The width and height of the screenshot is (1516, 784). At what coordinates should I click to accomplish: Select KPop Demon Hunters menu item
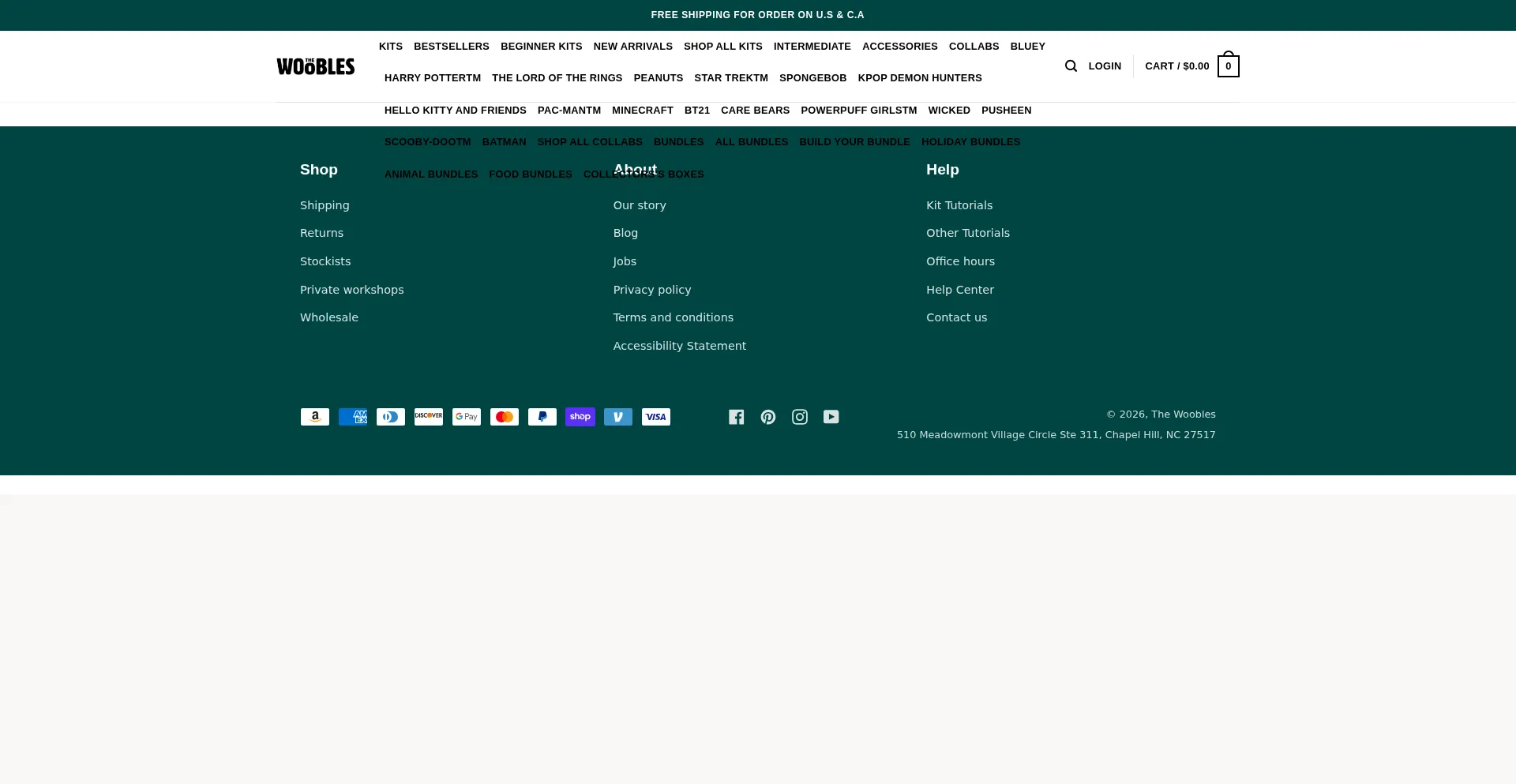point(920,78)
